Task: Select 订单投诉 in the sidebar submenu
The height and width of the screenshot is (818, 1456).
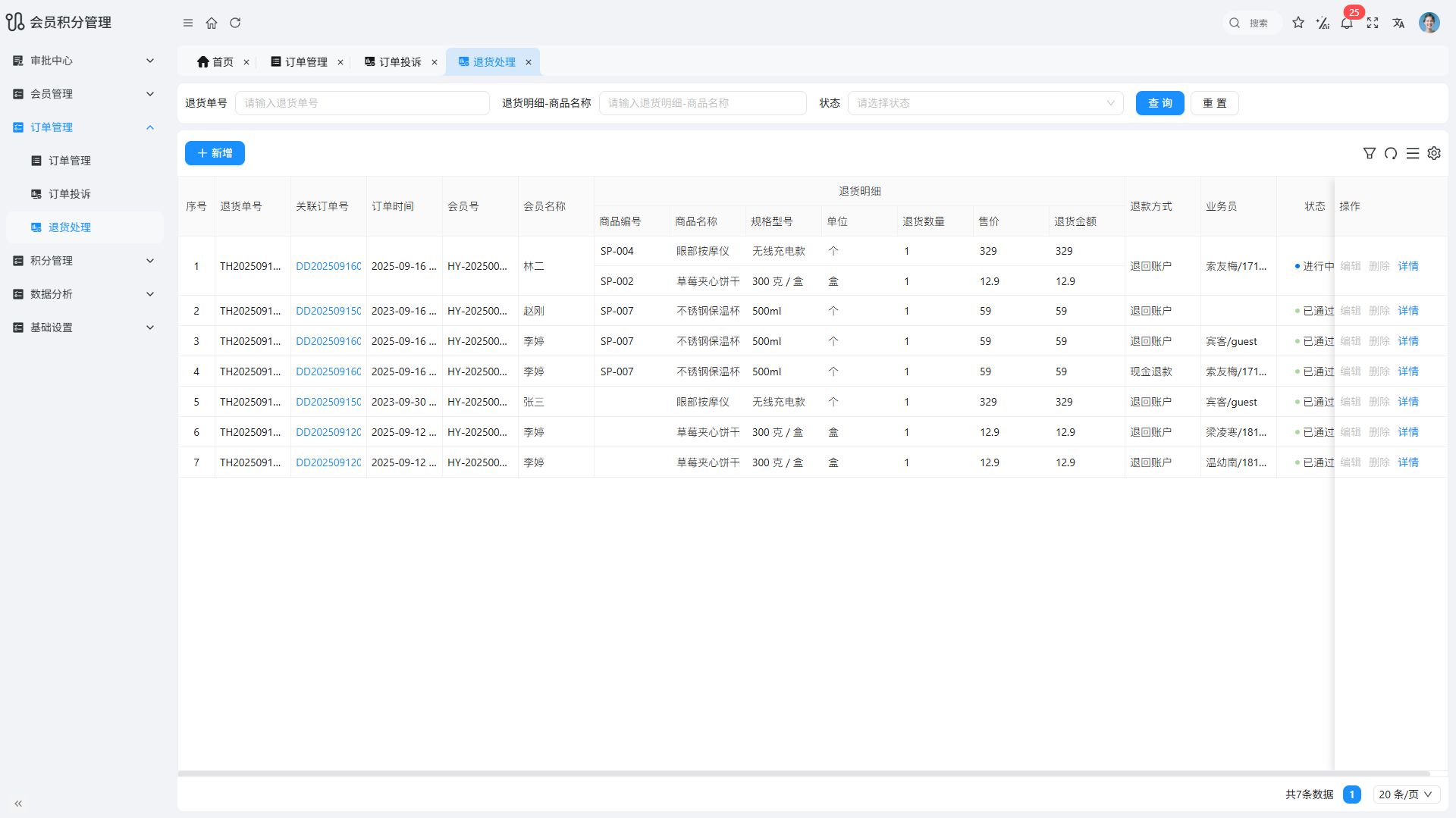Action: coord(70,194)
